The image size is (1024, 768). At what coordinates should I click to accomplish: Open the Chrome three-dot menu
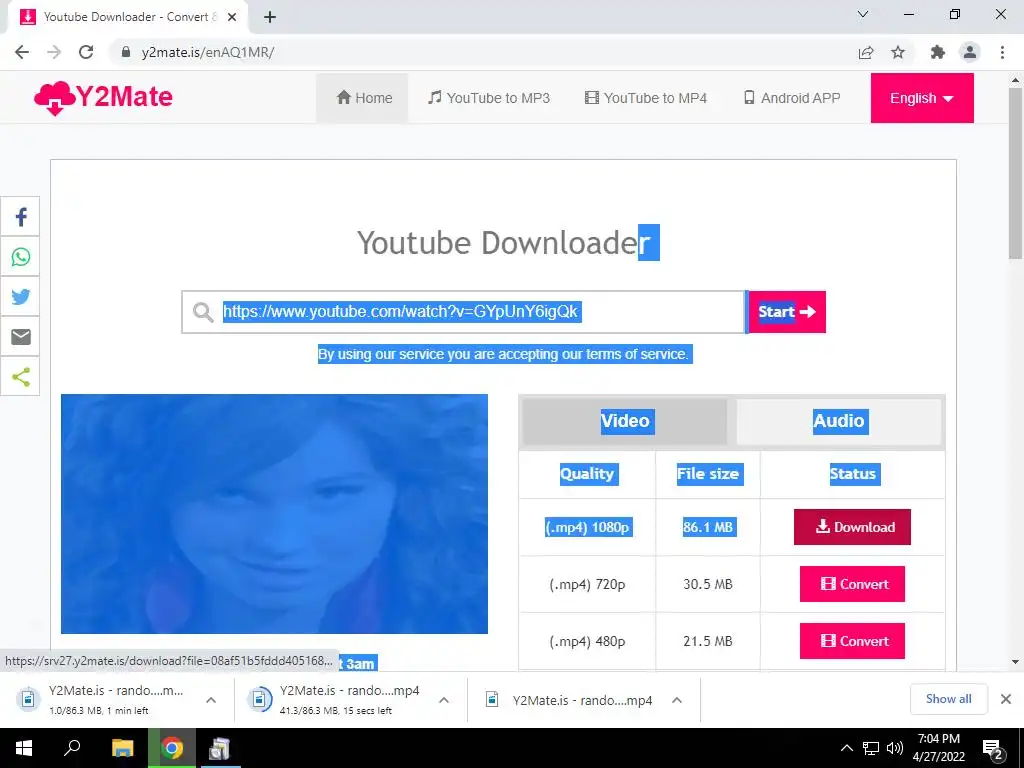[1002, 52]
